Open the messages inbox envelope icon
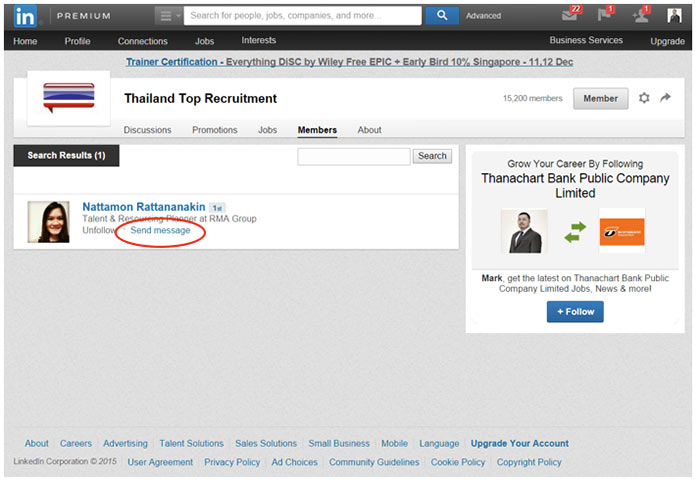Screen dimensions: 700x480 point(571,15)
